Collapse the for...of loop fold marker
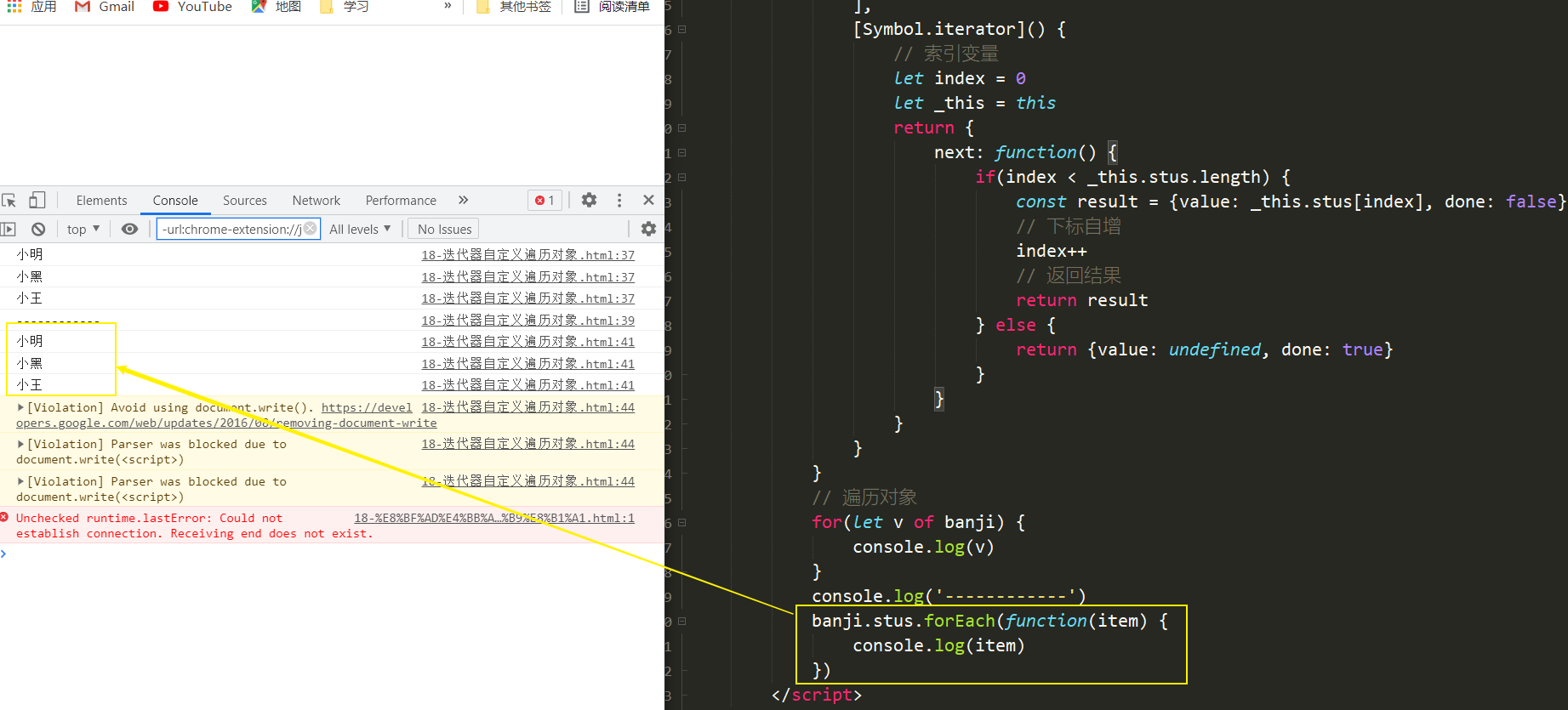 (x=682, y=522)
